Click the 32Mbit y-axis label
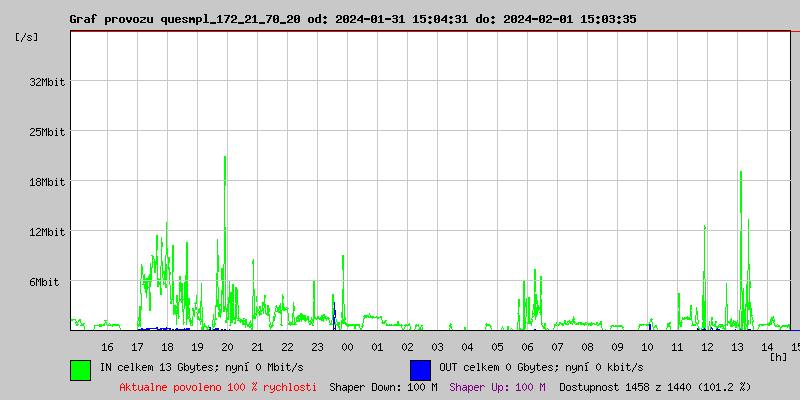 pos(47,82)
